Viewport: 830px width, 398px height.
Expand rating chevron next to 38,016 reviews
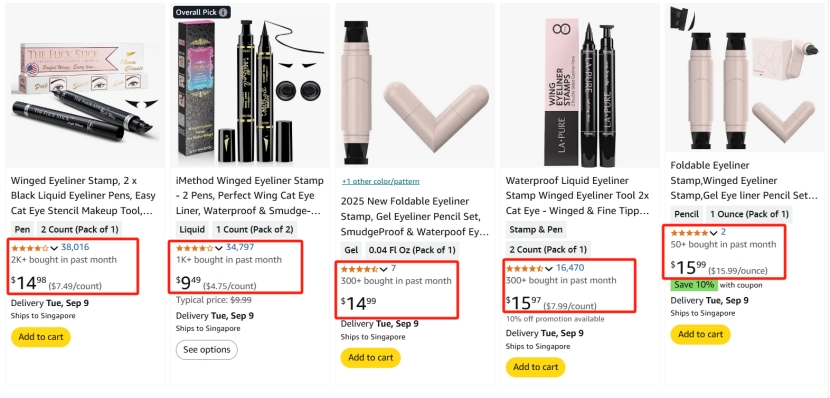coord(54,248)
